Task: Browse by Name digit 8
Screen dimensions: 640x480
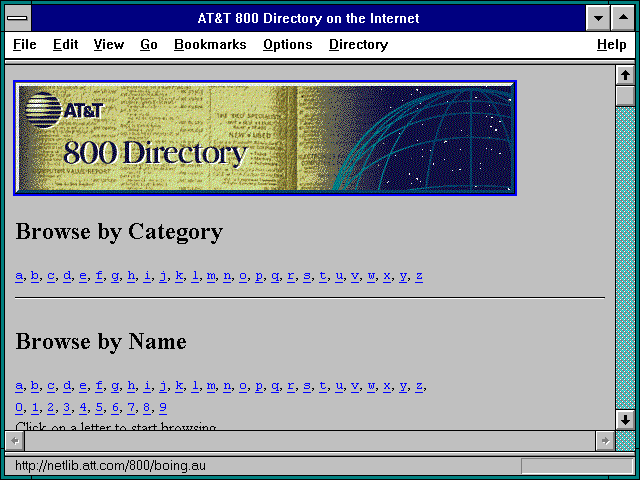Action: coord(147,407)
